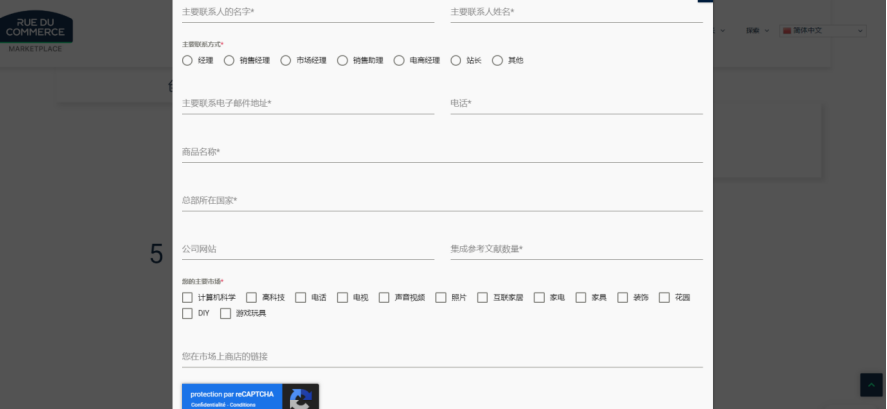
Task: Select the 经理 radio option
Action: 187,61
